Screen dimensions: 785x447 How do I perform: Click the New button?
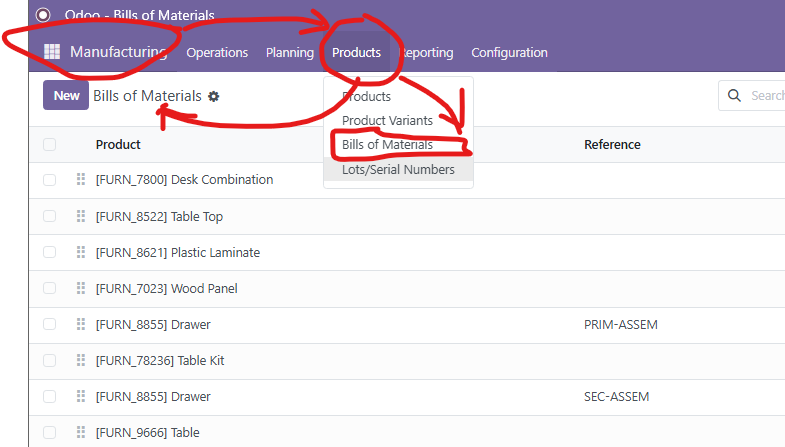pos(66,96)
